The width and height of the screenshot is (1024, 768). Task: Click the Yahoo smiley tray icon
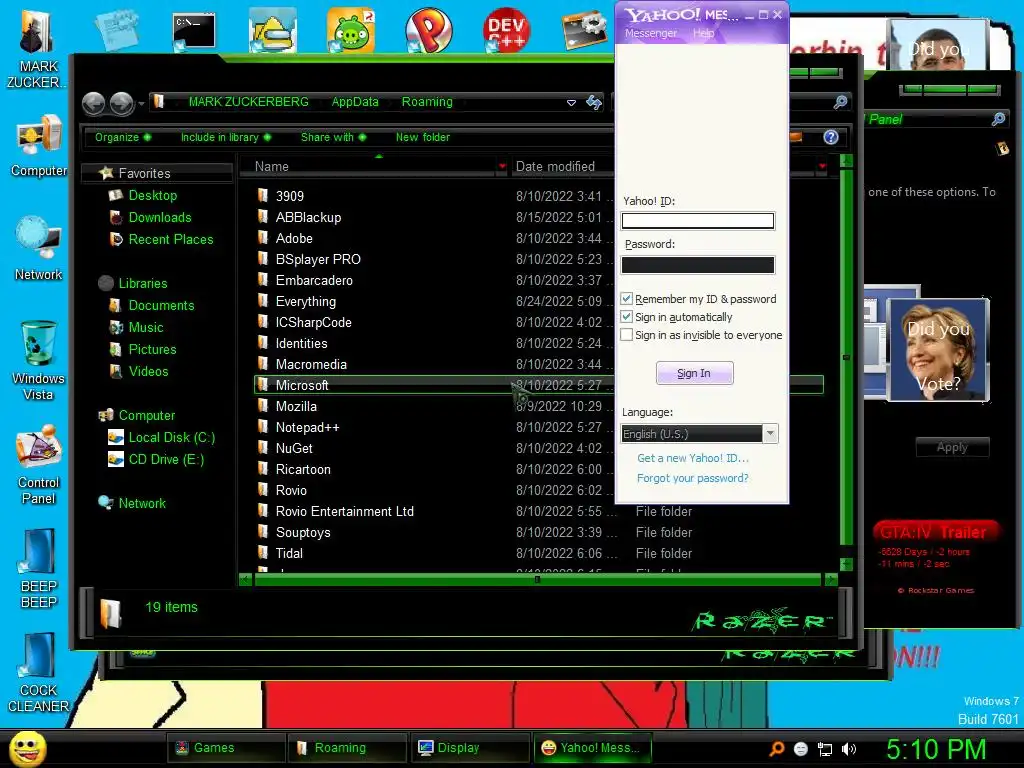pos(801,749)
